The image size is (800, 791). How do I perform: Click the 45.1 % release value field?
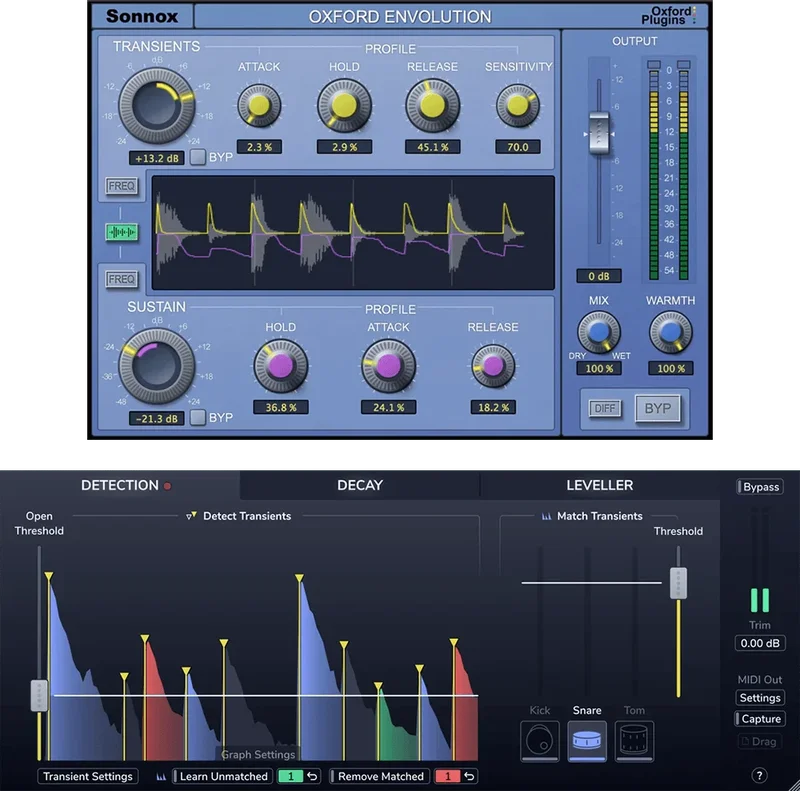pyautogui.click(x=433, y=147)
